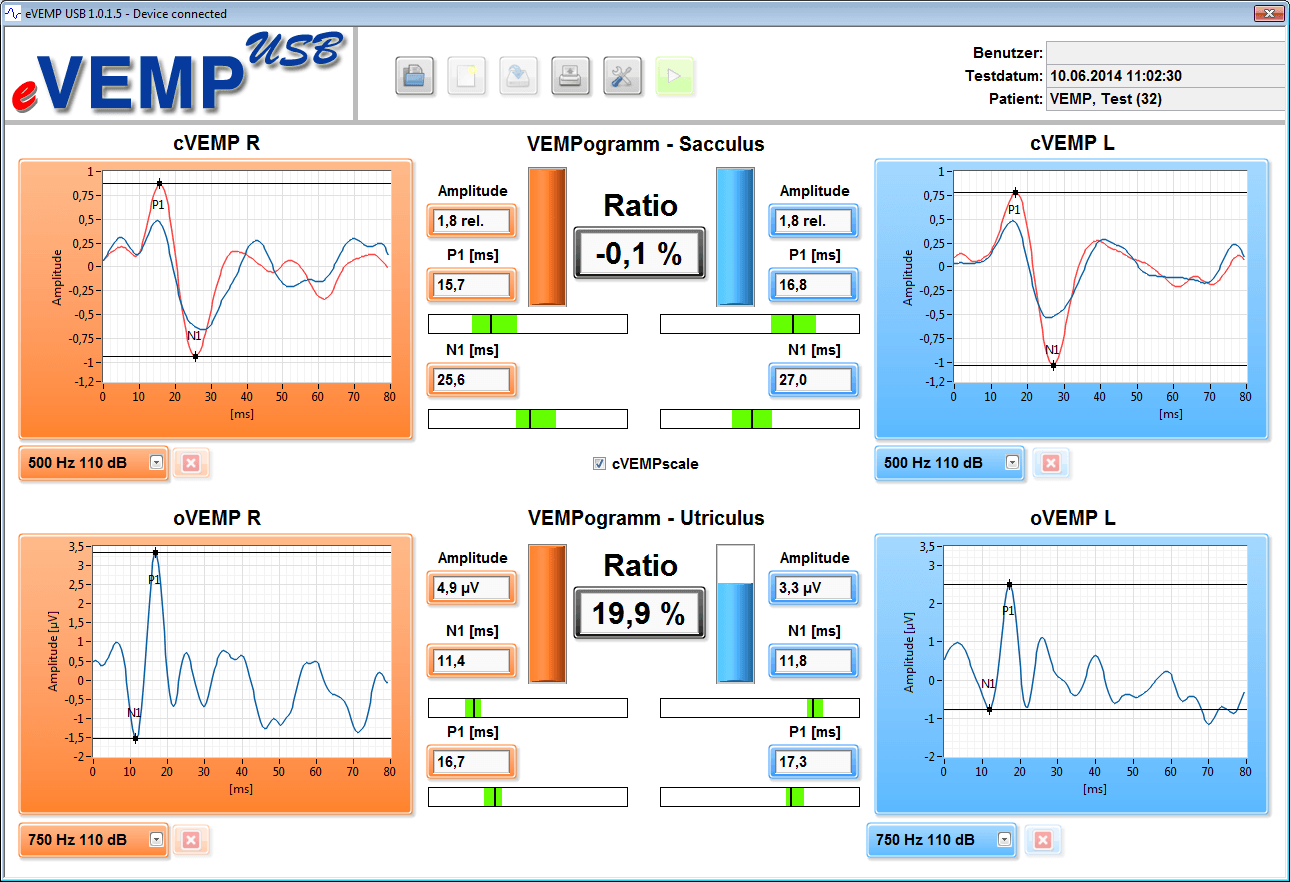Open the cVEMP R stimulus dropdown
The image size is (1290, 882).
pyautogui.click(x=156, y=462)
